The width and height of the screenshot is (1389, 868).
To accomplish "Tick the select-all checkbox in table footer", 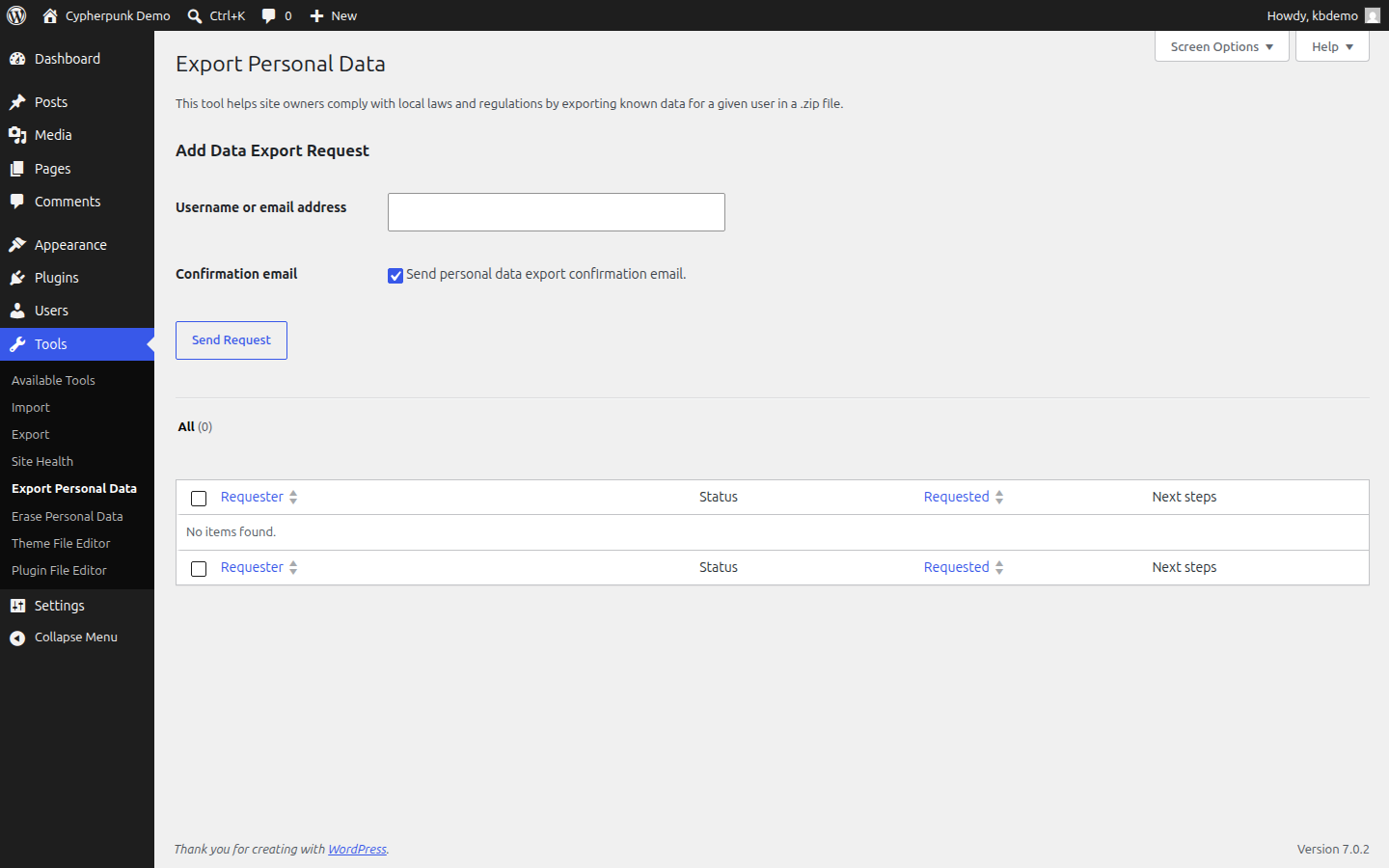I will (x=199, y=569).
